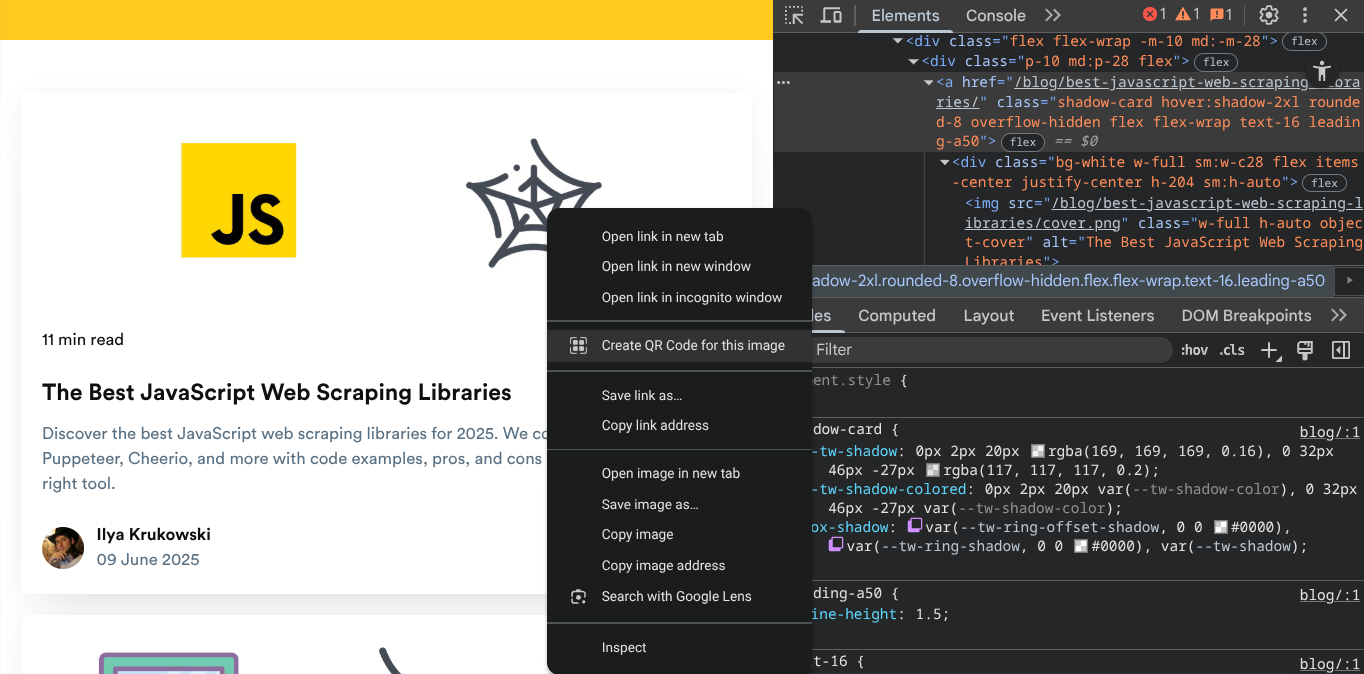Toggle the .cls element classes button
This screenshot has height=674, width=1364.
pos(1232,350)
